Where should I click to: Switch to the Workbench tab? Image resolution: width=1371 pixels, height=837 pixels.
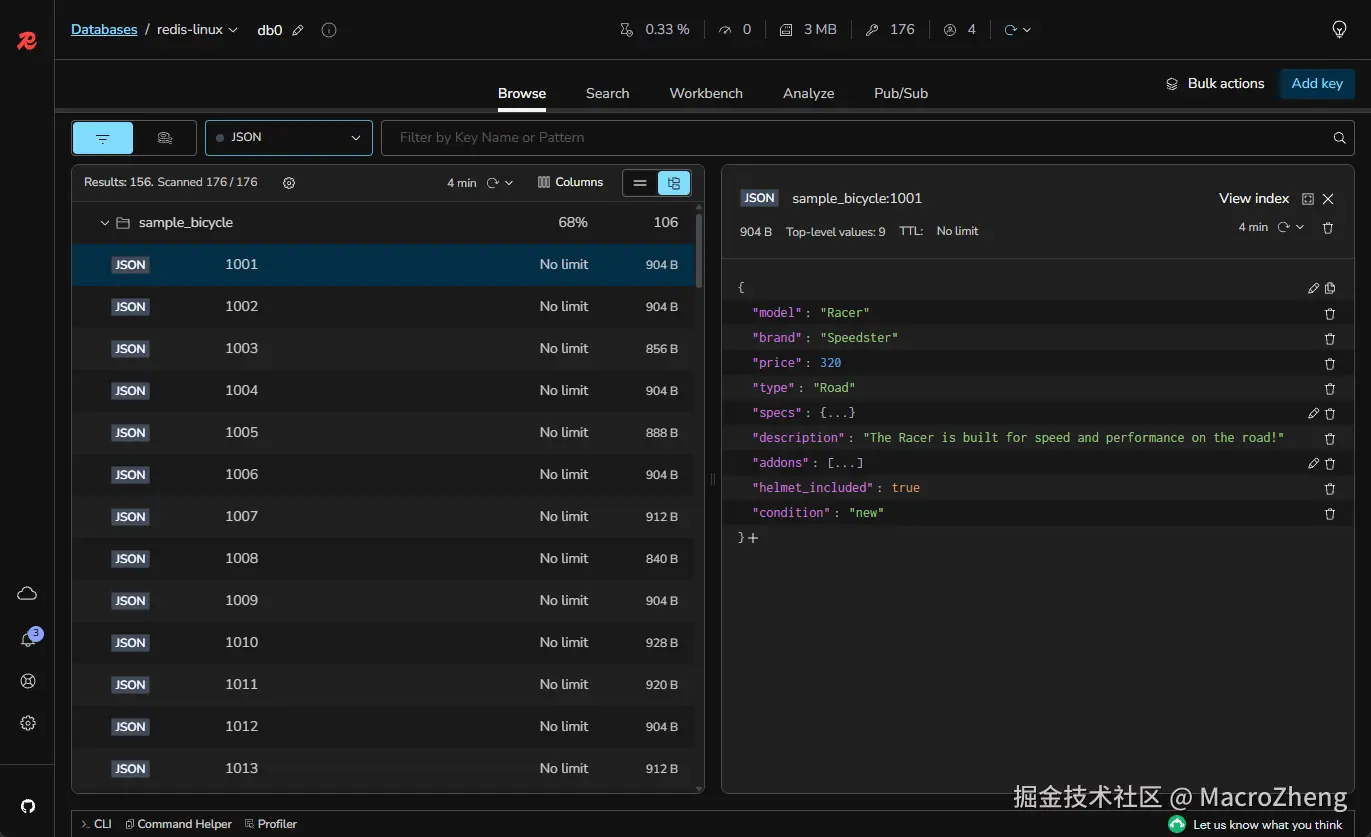pyautogui.click(x=706, y=93)
